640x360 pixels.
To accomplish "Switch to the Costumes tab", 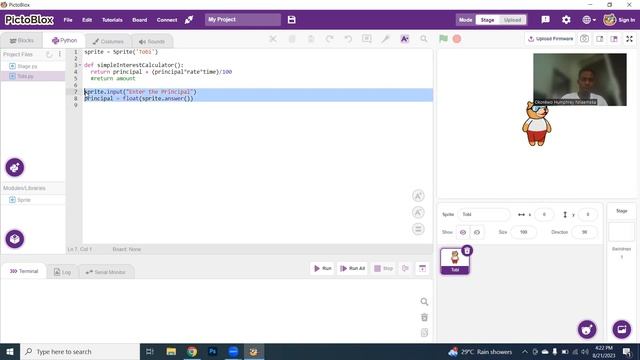I will coord(108,41).
